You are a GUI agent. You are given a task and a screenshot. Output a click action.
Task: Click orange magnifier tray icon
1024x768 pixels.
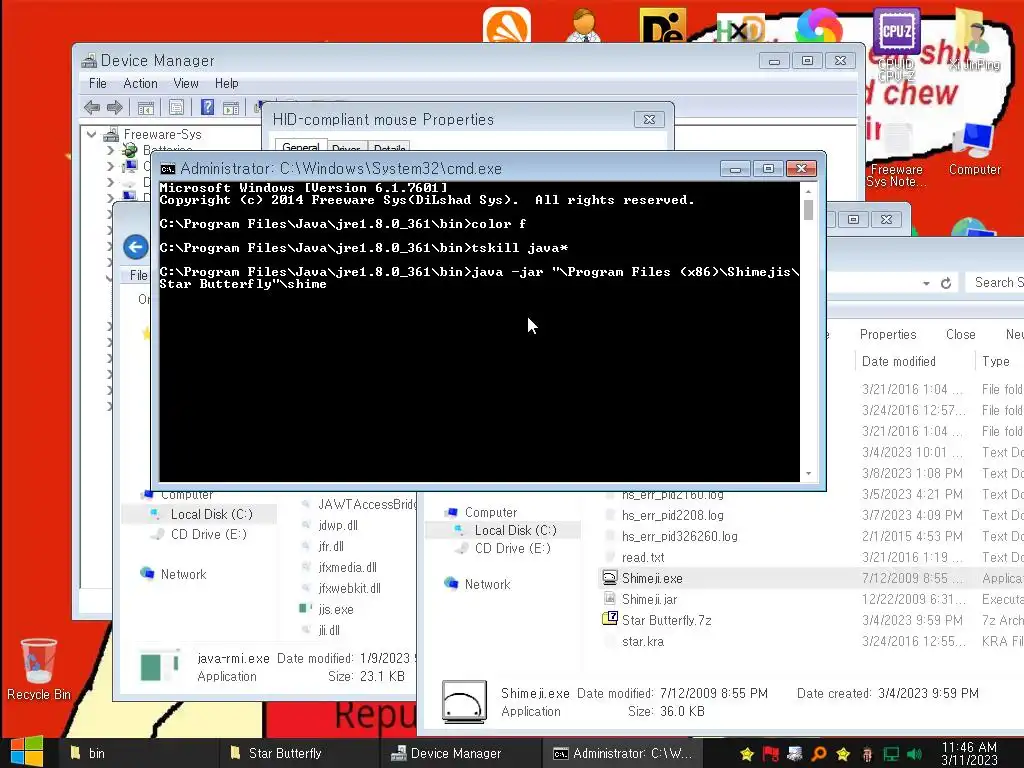[x=818, y=754]
